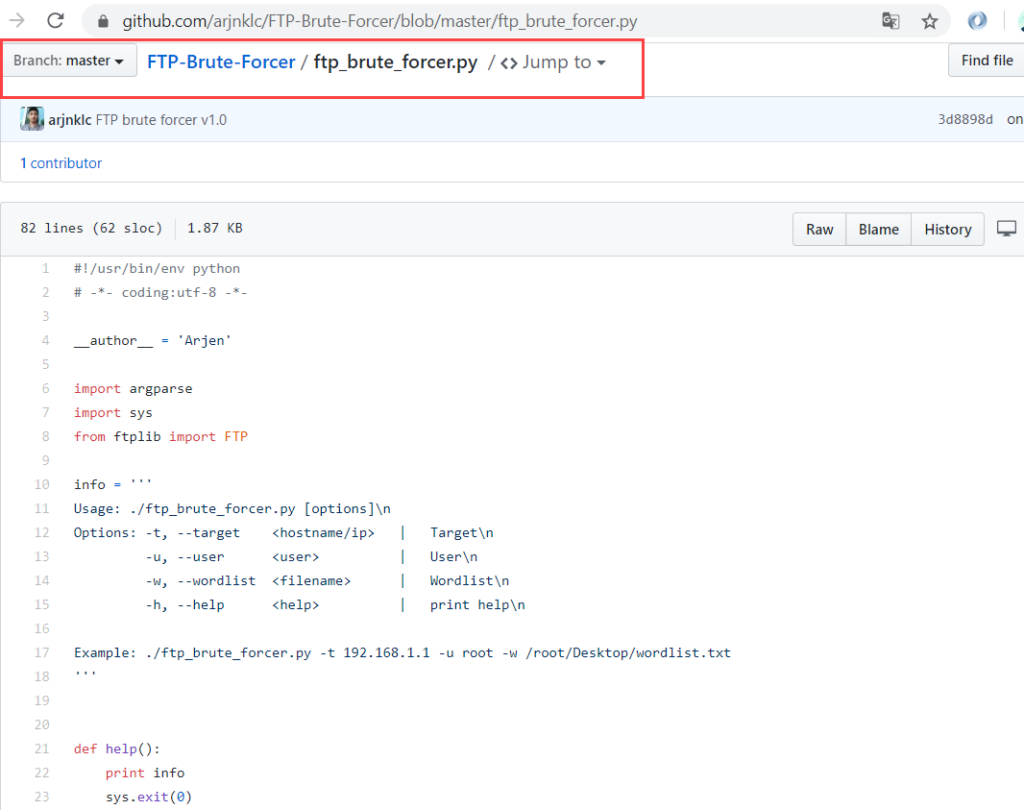Click the Example usage code line
This screenshot has height=810, width=1024.
tap(402, 653)
